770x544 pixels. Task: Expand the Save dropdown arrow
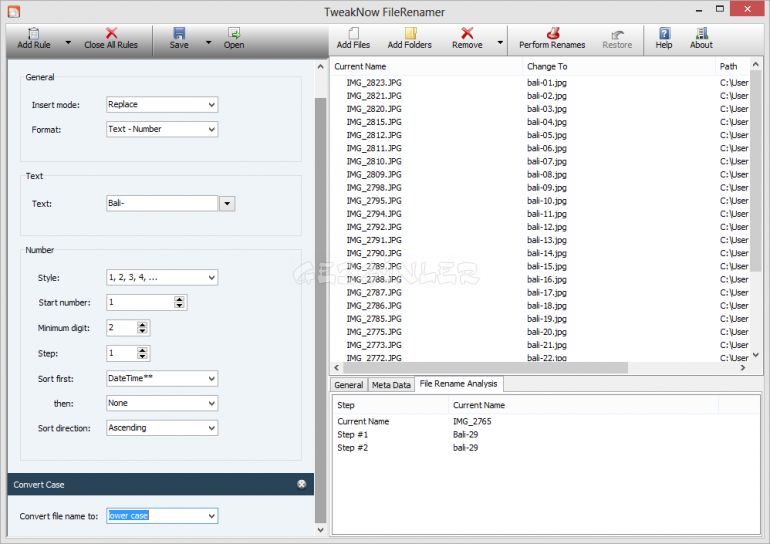[x=208, y=43]
